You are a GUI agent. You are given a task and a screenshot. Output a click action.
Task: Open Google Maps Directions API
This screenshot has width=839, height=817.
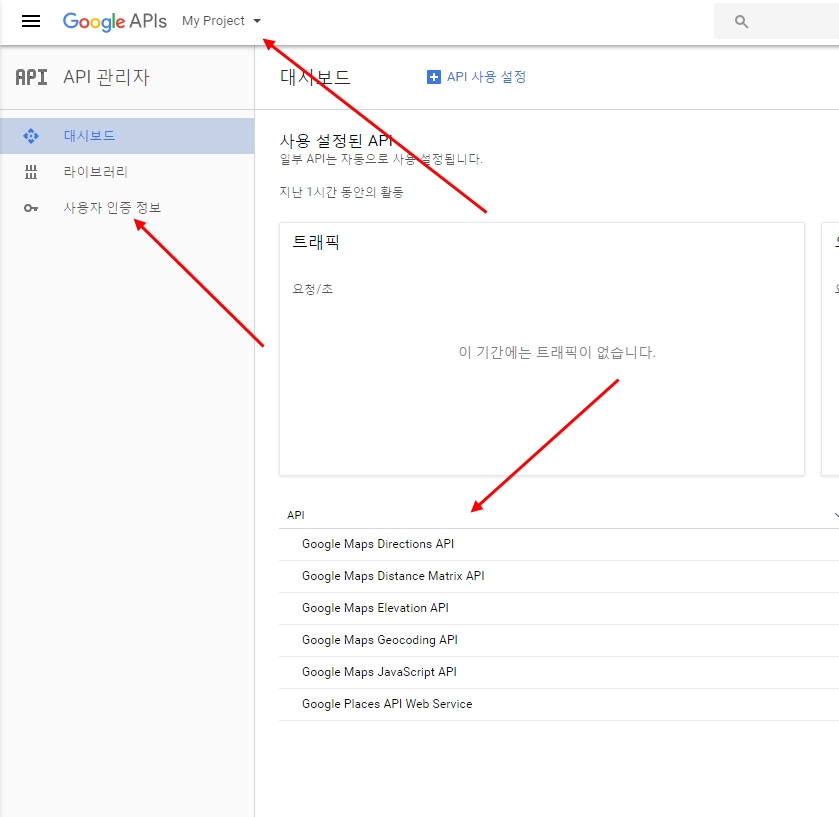click(x=377, y=544)
